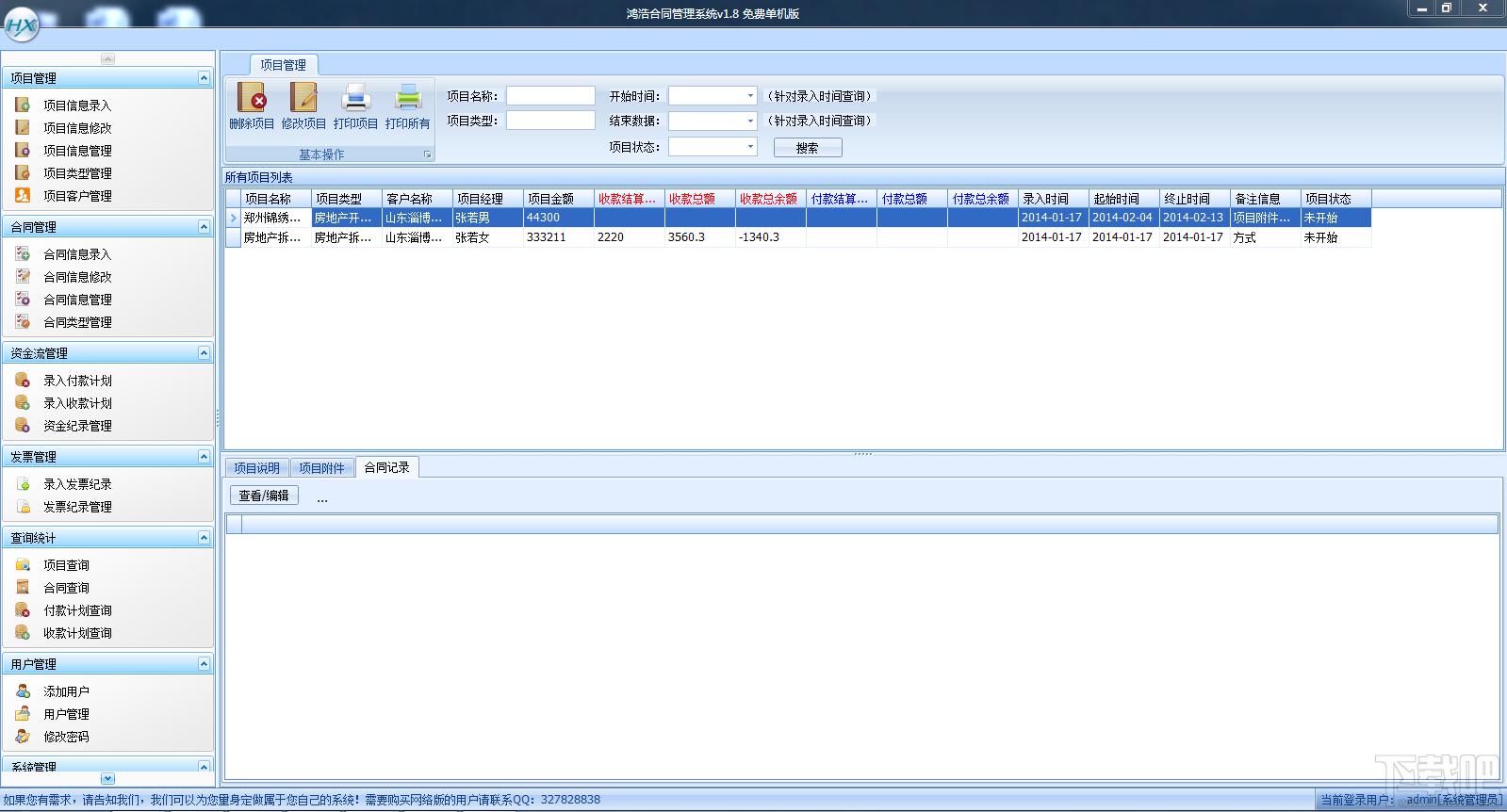Click the 3560.3 收款总额 cell

(700, 237)
